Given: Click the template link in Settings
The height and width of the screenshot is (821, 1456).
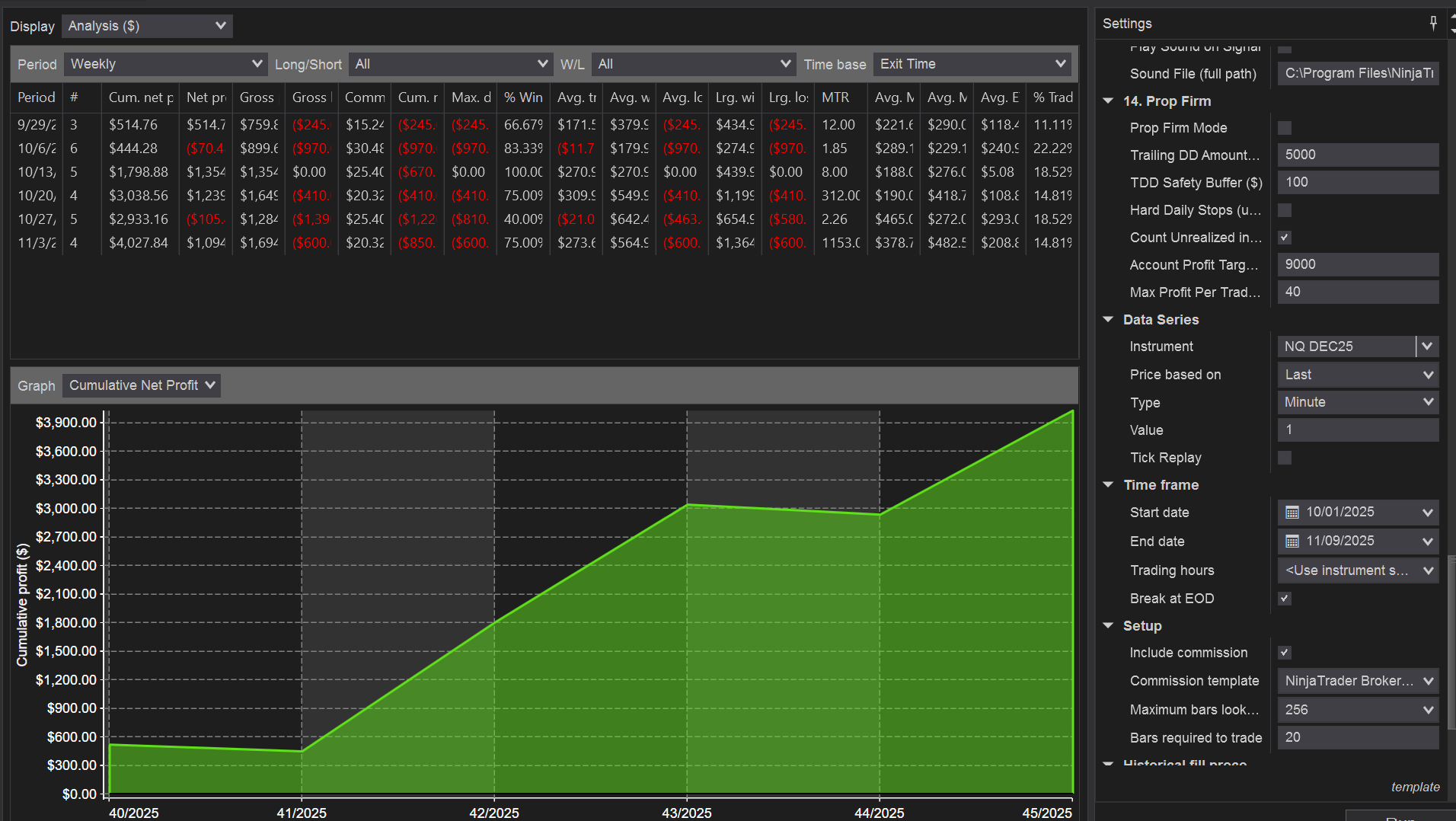Looking at the screenshot, I should 1415,787.
